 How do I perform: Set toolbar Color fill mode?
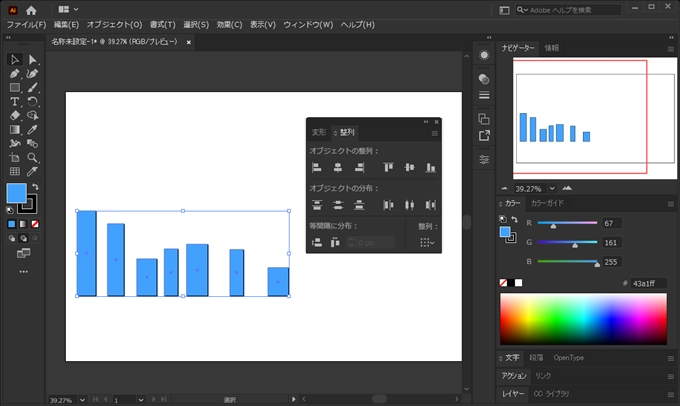(x=12, y=224)
